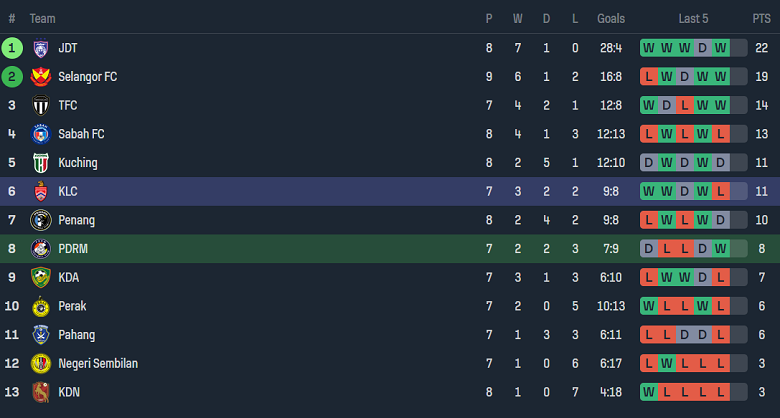Click the Perak team crest icon
The image size is (780, 418).
(x=41, y=306)
